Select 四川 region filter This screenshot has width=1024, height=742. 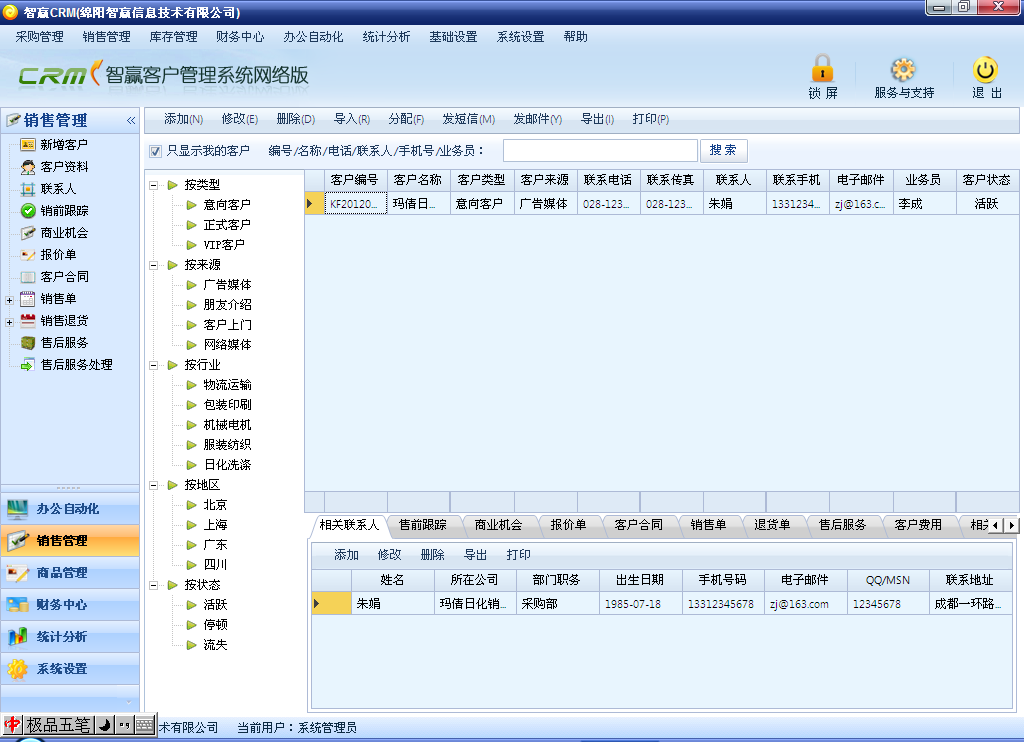[215, 565]
